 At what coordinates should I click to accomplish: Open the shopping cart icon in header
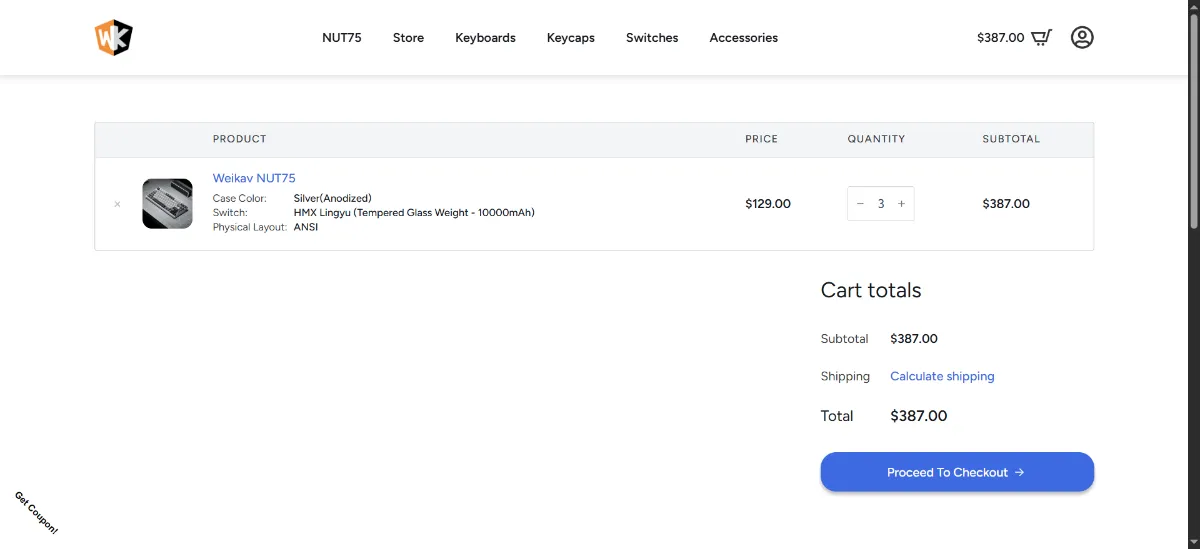1041,38
